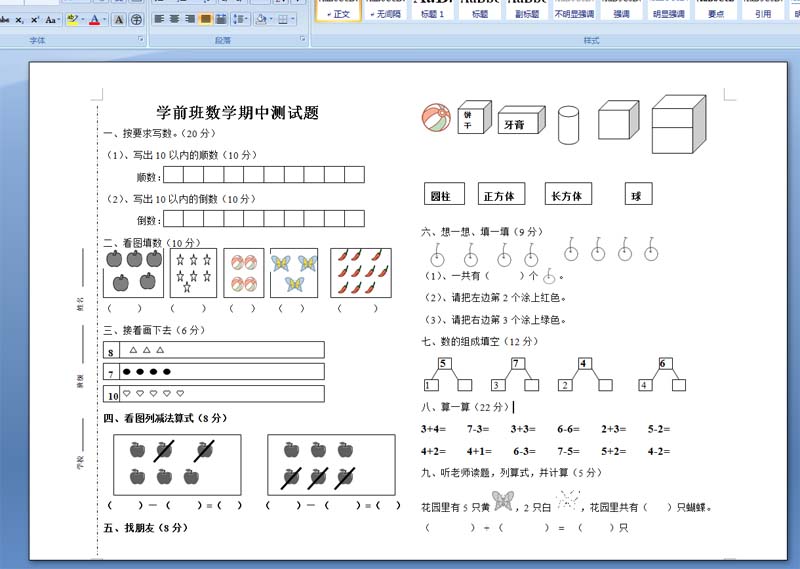800x569 pixels.
Task: Apply the 标题 1 style
Action: click(432, 11)
